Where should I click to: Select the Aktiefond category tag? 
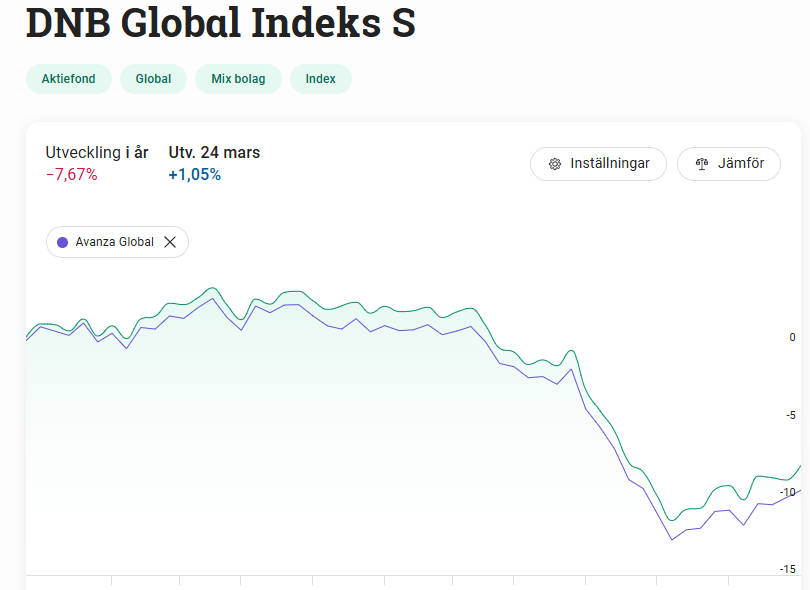[x=69, y=79]
